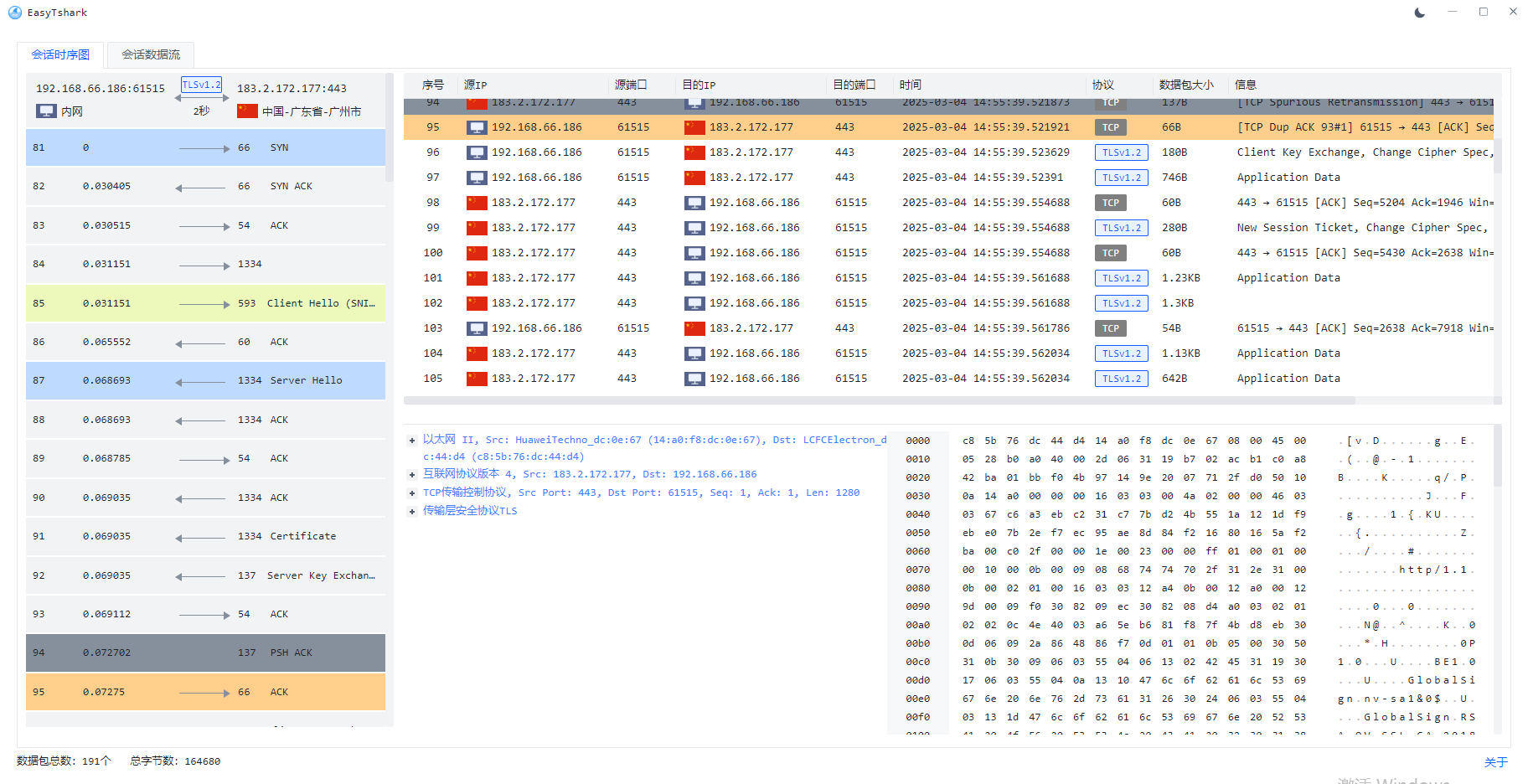Click the EasyTshark shark logo icon

point(14,13)
